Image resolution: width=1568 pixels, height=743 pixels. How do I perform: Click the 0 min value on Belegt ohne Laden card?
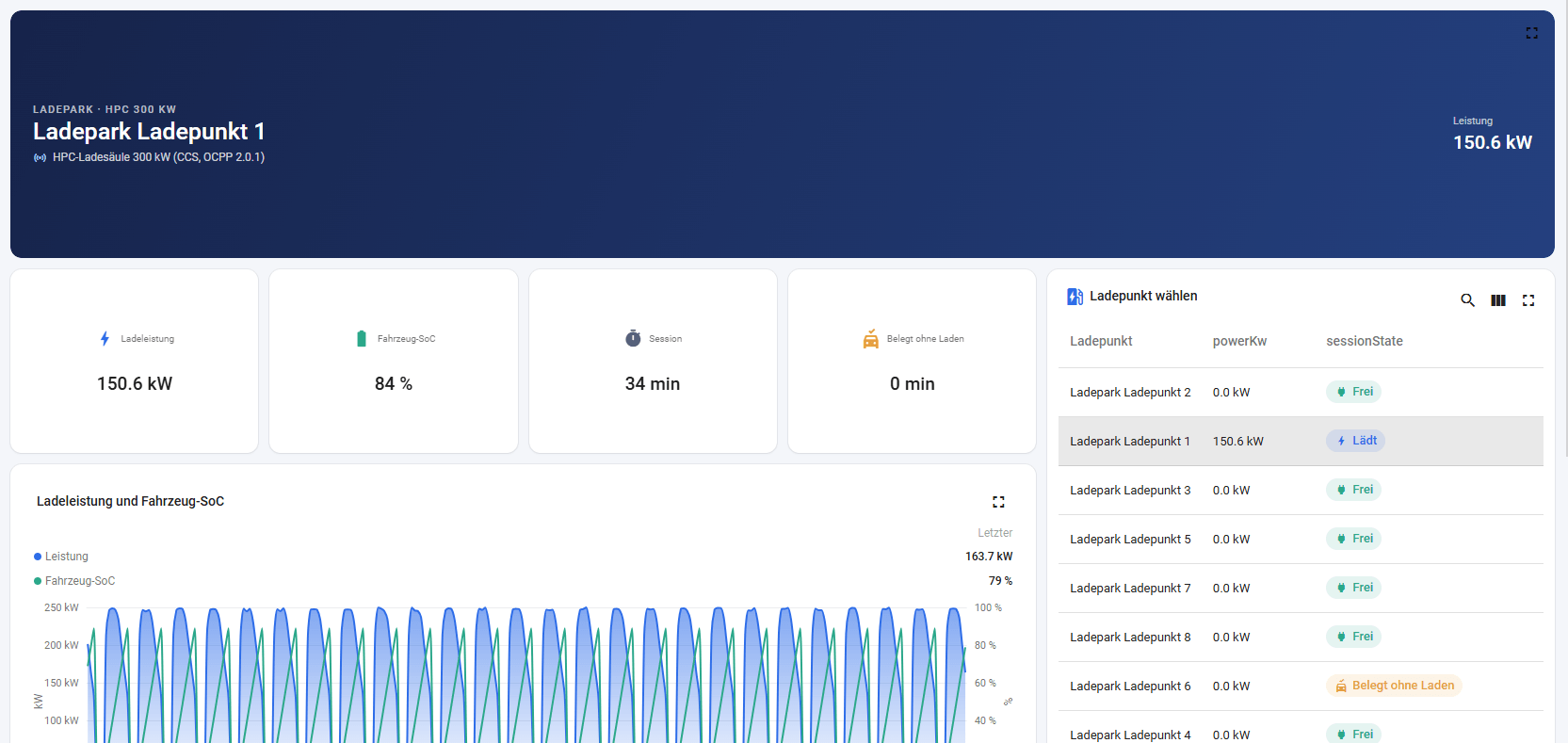pos(913,384)
